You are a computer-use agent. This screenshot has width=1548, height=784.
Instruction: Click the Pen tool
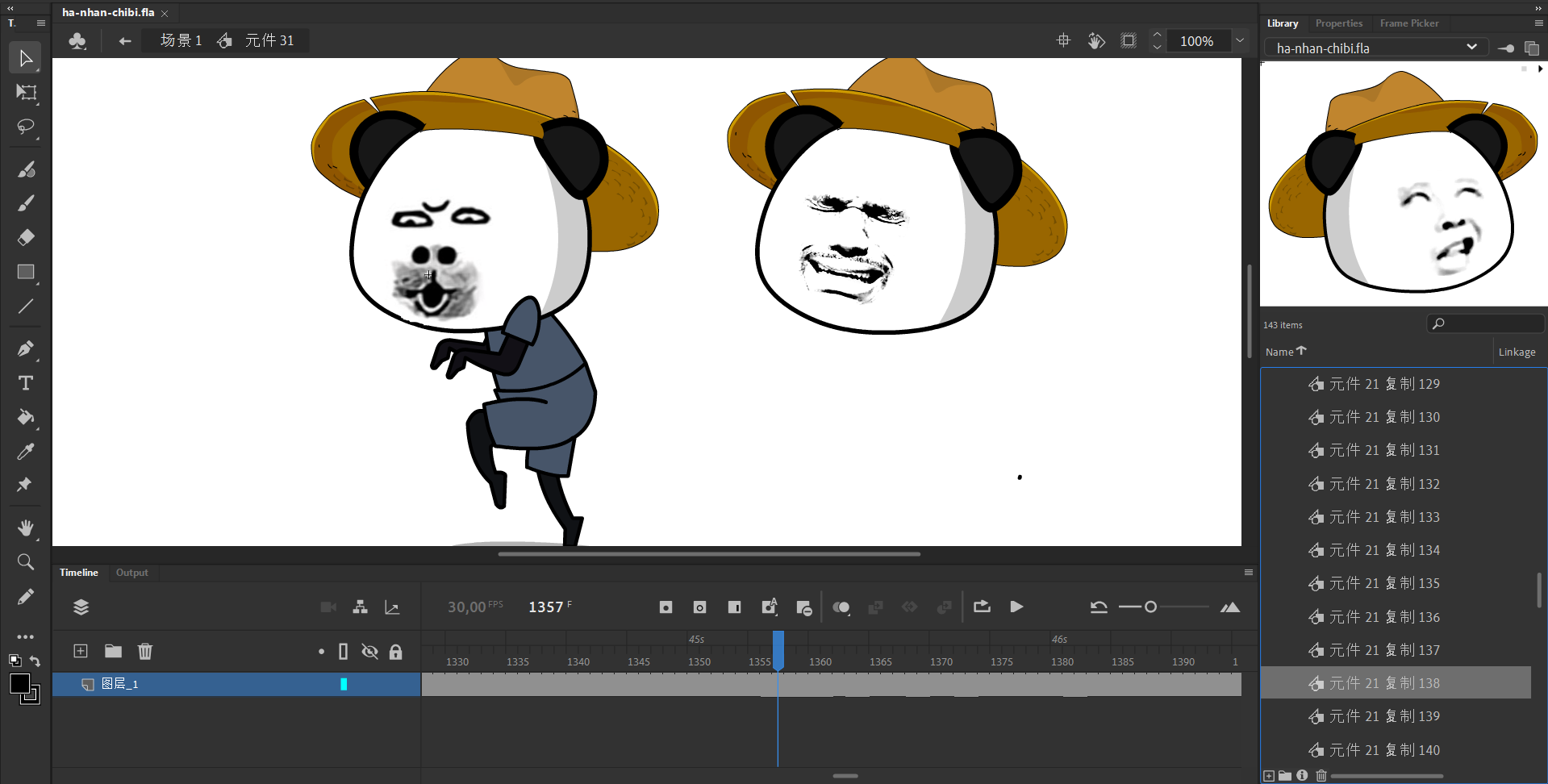[26, 348]
